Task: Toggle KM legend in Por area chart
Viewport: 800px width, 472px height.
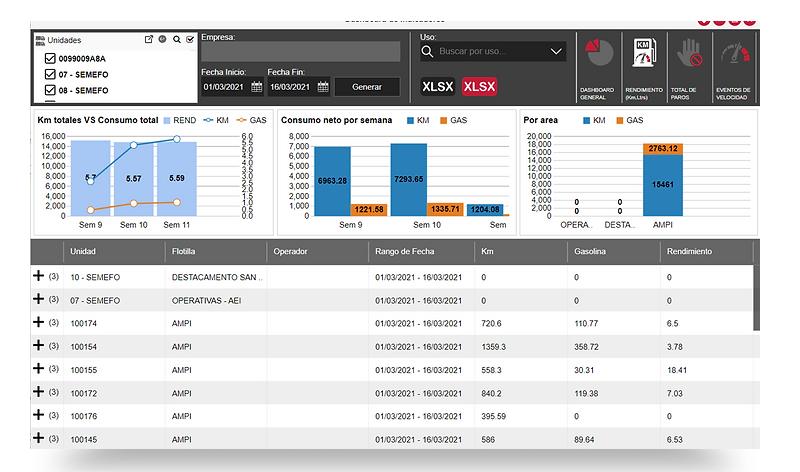Action: pyautogui.click(x=594, y=120)
